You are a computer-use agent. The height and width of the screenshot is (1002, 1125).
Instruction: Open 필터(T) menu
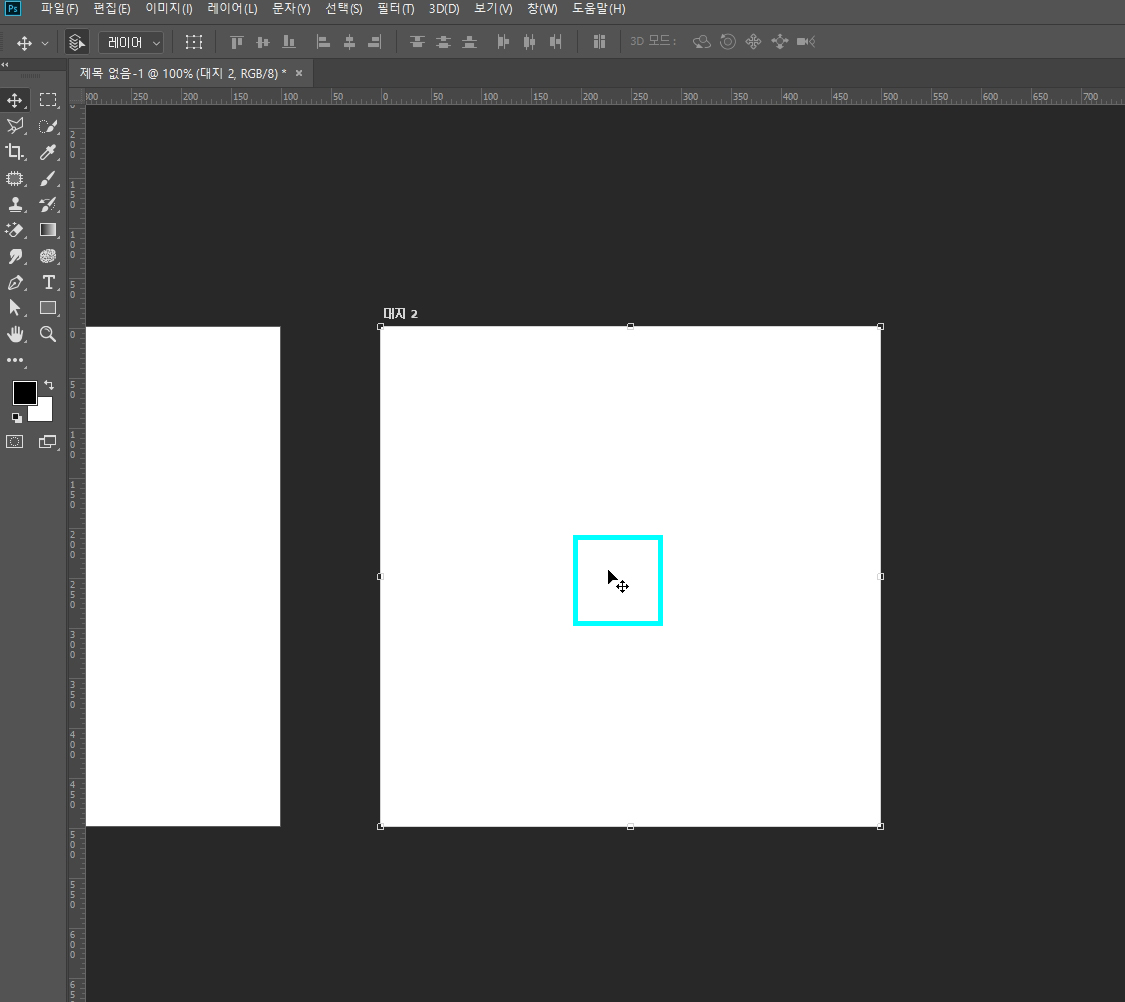point(396,9)
